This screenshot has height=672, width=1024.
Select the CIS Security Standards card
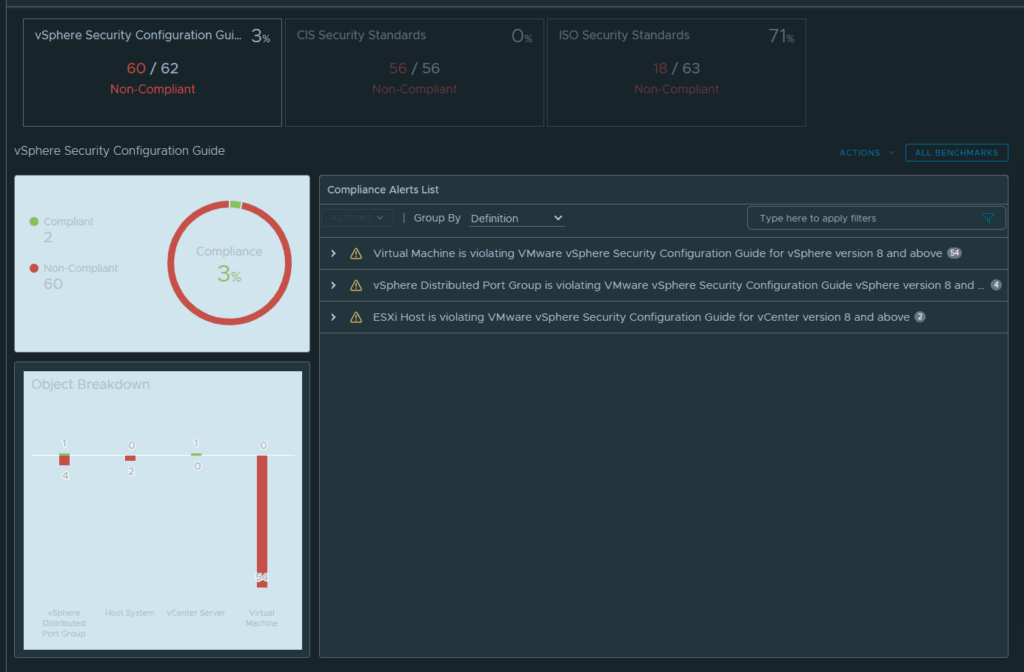point(414,72)
